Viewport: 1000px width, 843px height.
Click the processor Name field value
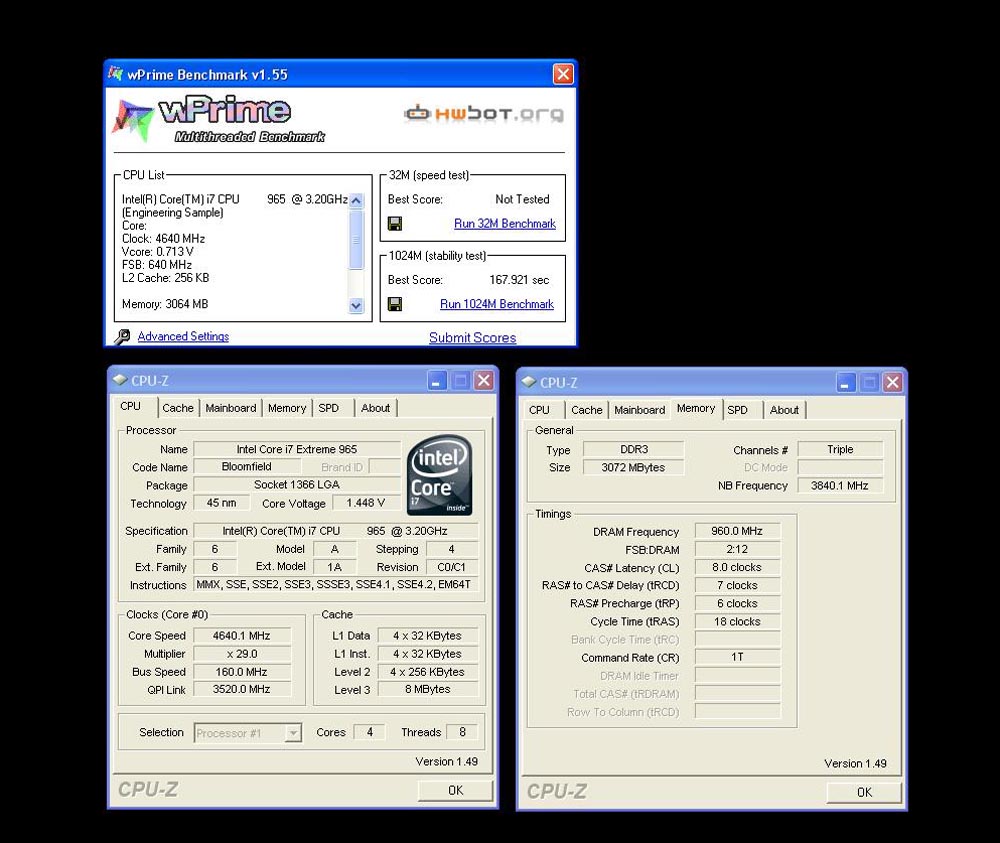click(x=297, y=449)
